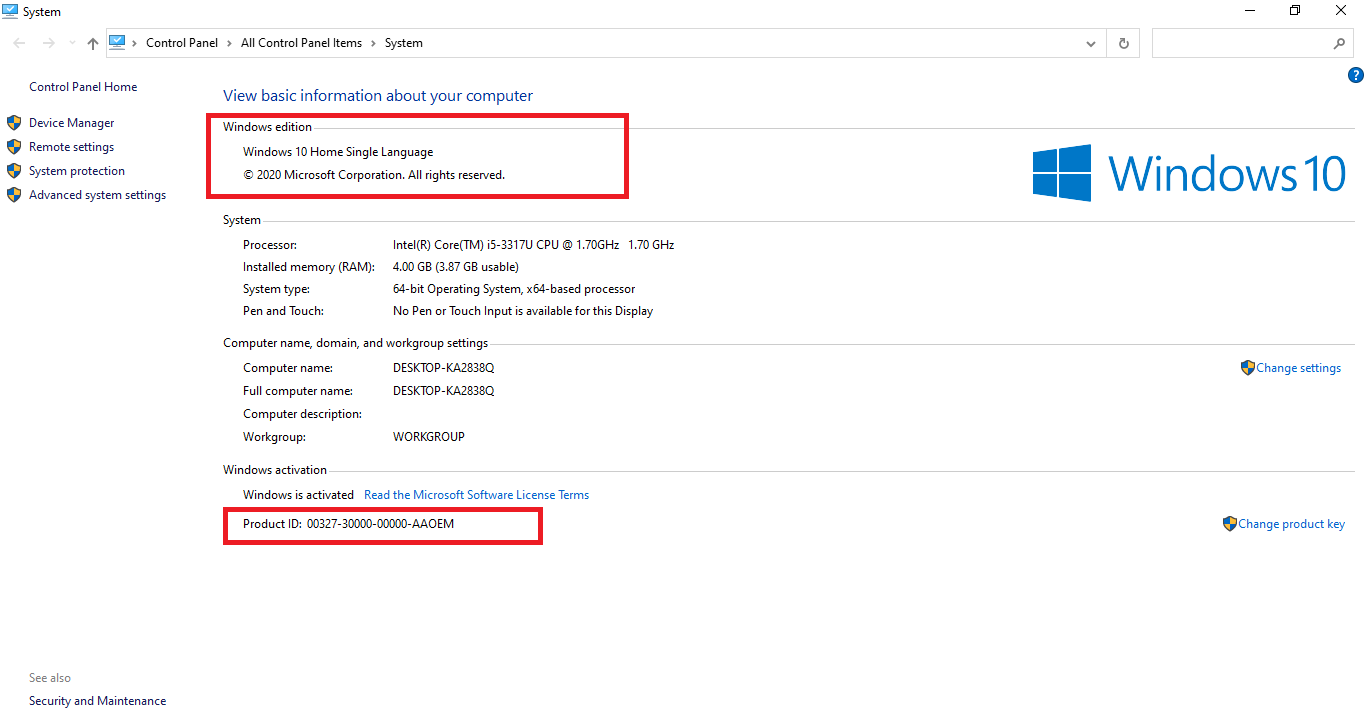
Task: Go up one level with the up arrow
Action: click(x=93, y=43)
